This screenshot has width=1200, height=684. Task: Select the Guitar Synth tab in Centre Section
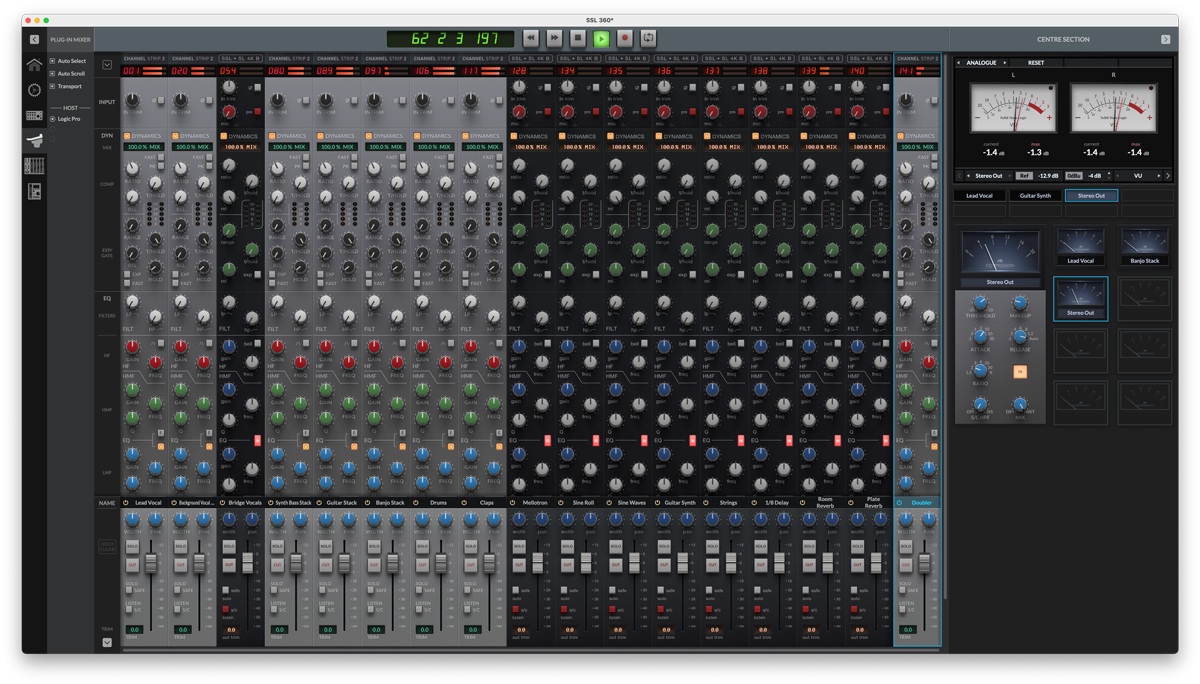[x=1035, y=196]
